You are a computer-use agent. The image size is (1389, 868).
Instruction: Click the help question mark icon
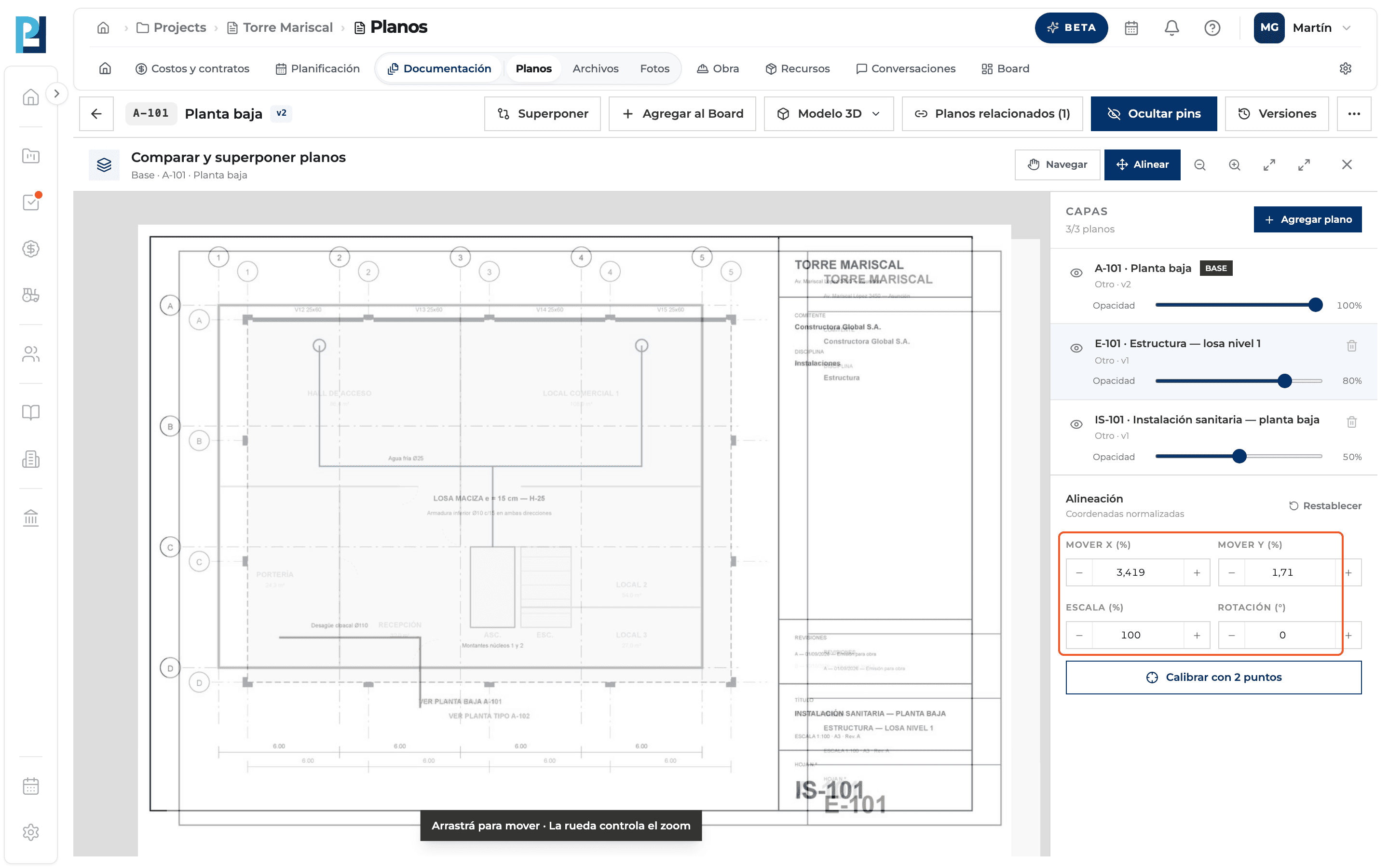coord(1212,27)
